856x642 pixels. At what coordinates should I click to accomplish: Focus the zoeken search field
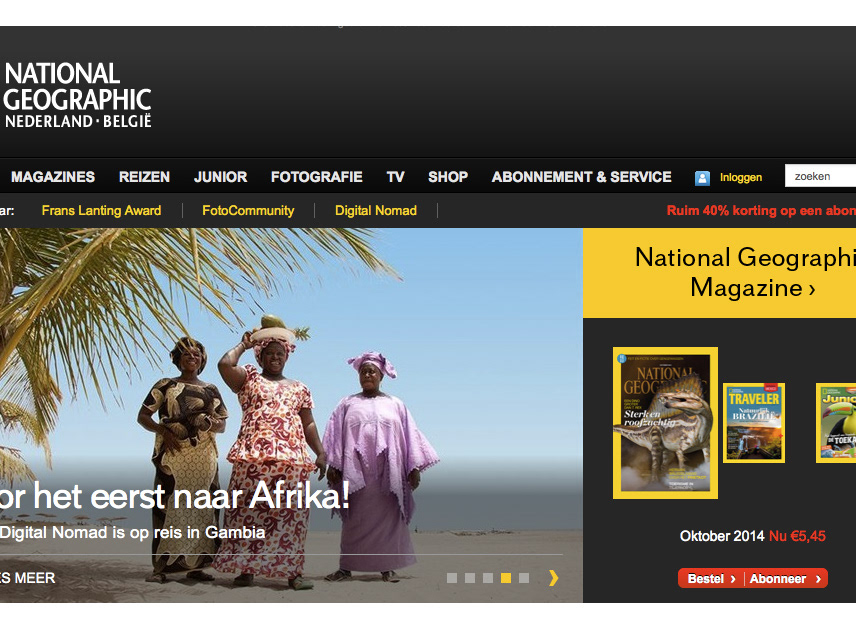(820, 176)
